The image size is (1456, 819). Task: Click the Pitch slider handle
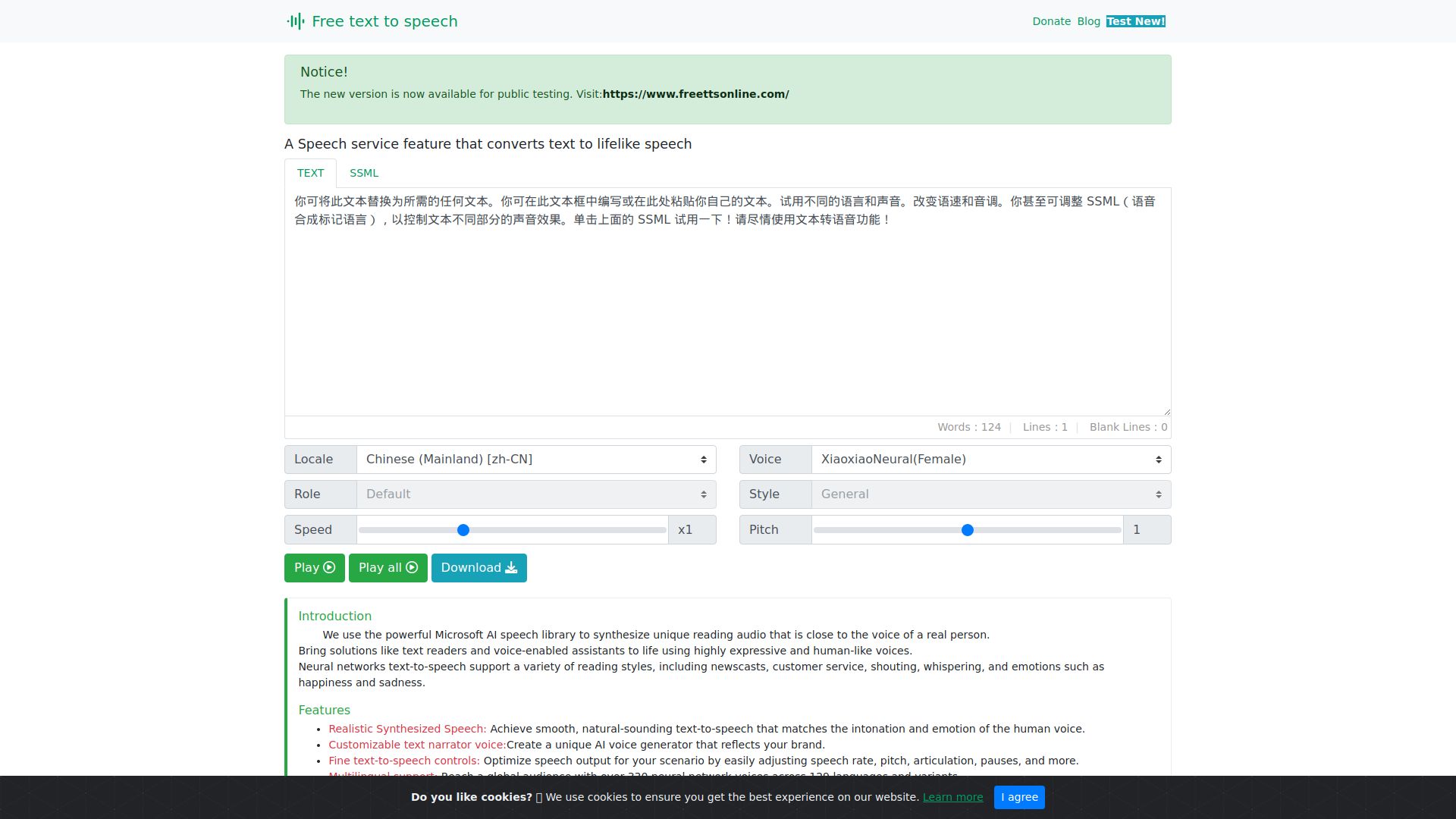point(967,530)
